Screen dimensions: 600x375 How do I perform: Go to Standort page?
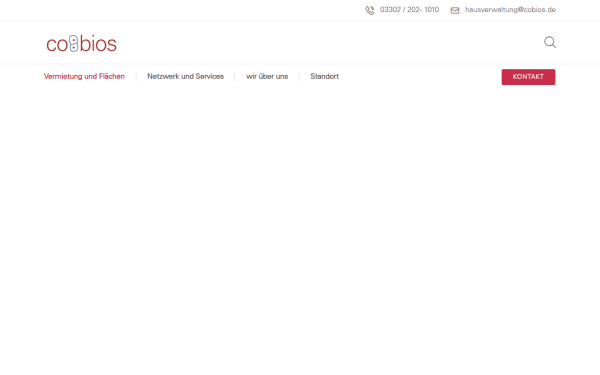[x=324, y=77]
